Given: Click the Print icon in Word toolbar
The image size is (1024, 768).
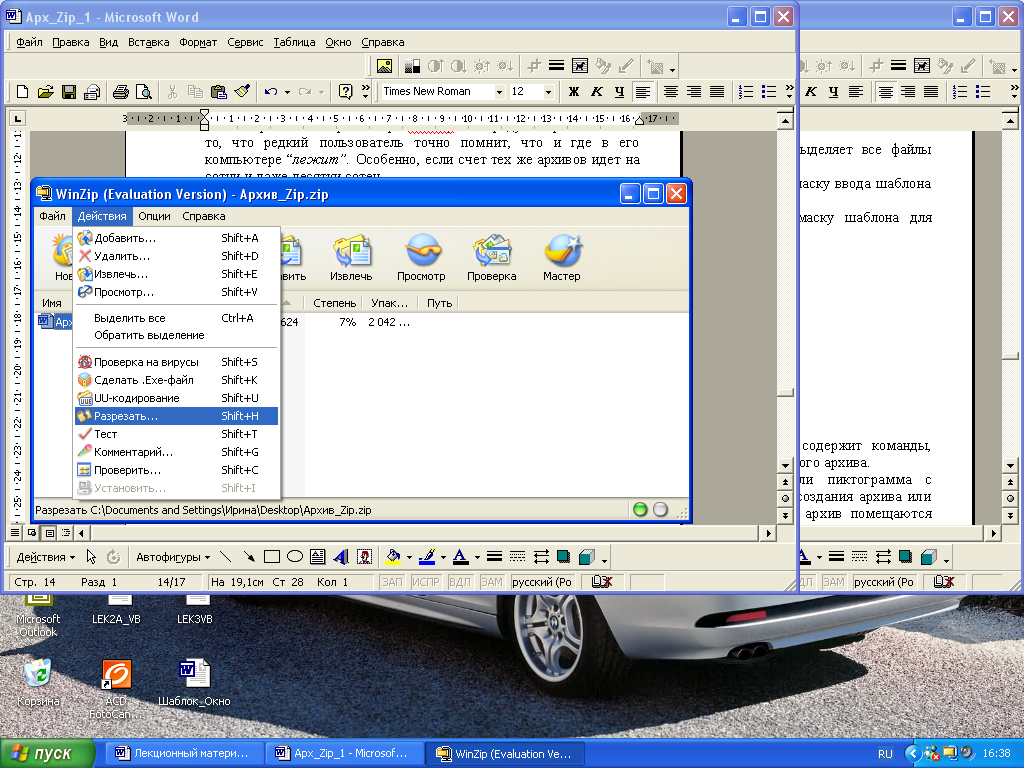Looking at the screenshot, I should coord(120,91).
